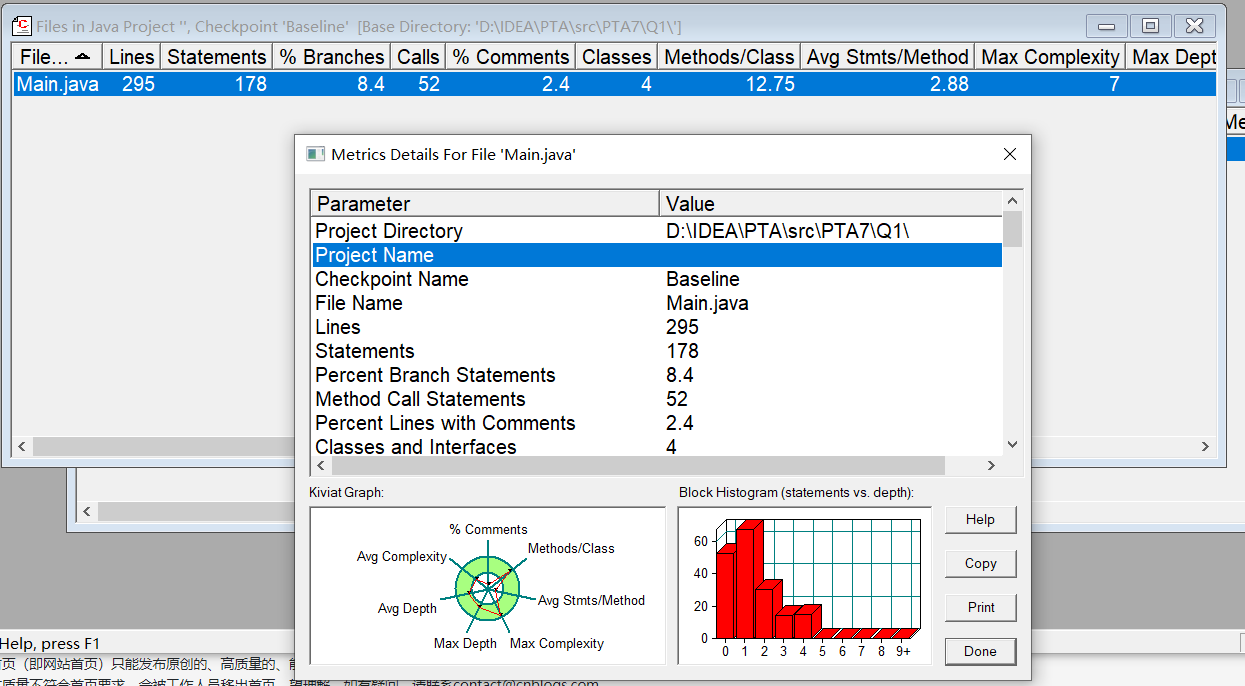Sort by the Lines column header
Screen dimensions: 1245x686
(x=131, y=57)
